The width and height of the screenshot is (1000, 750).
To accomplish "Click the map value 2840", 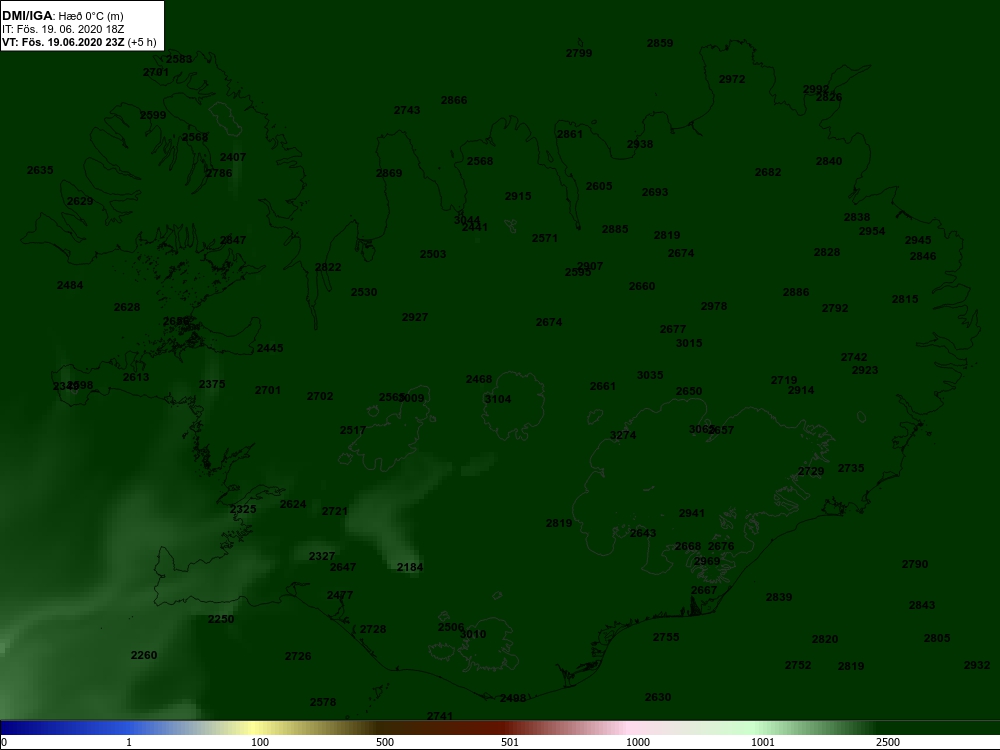I will (x=829, y=161).
